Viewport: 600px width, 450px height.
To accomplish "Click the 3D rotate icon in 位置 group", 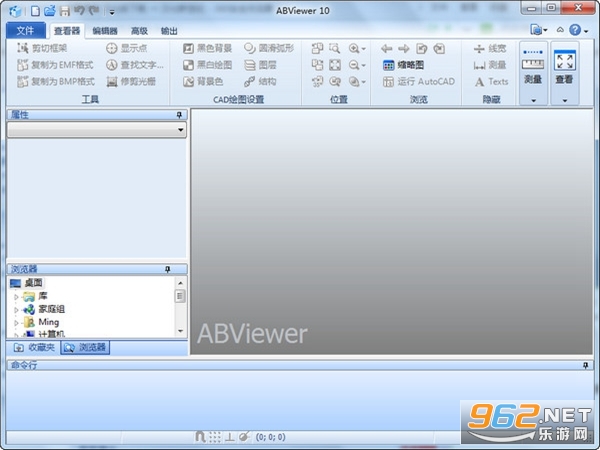I will (x=317, y=82).
